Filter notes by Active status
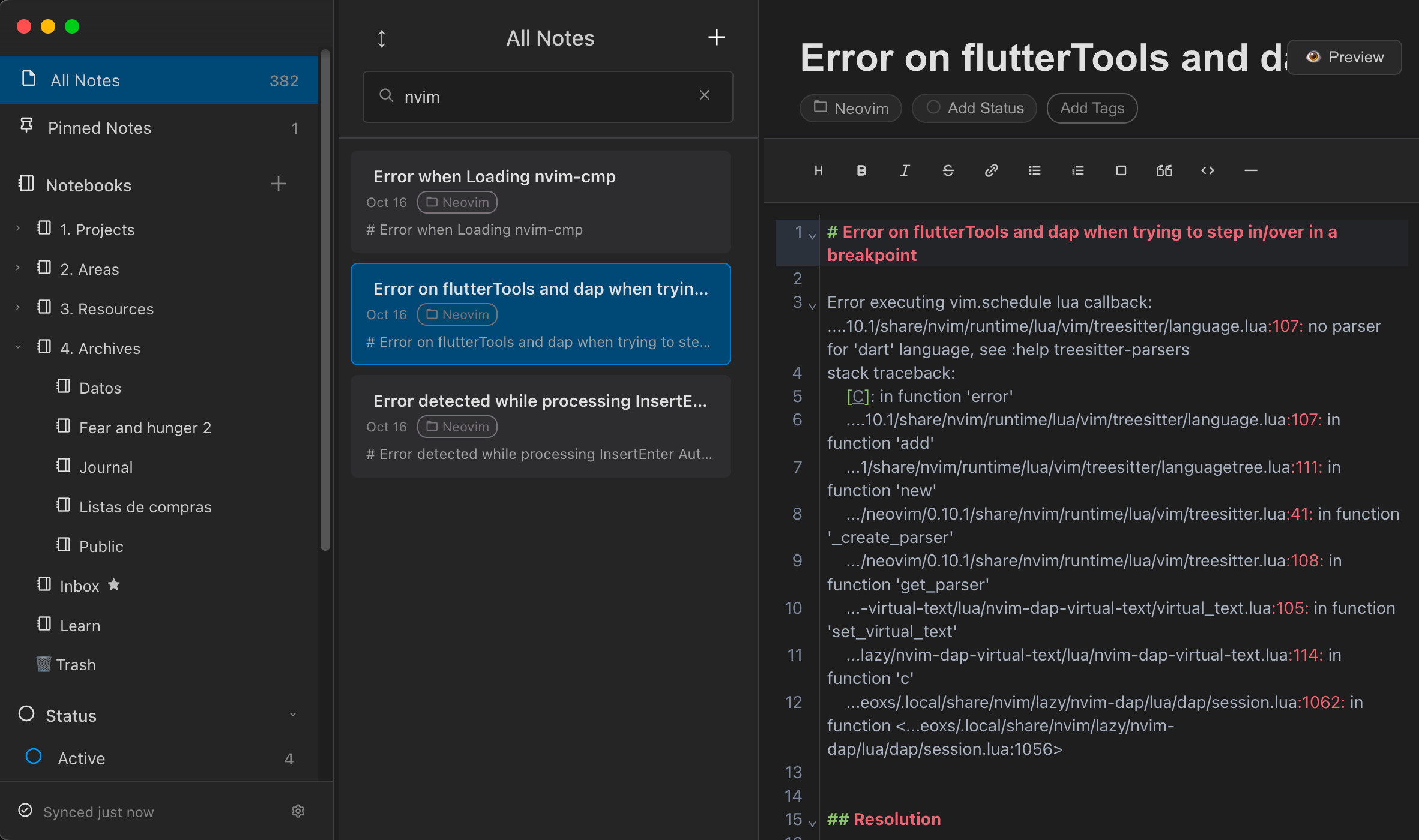 [159, 758]
